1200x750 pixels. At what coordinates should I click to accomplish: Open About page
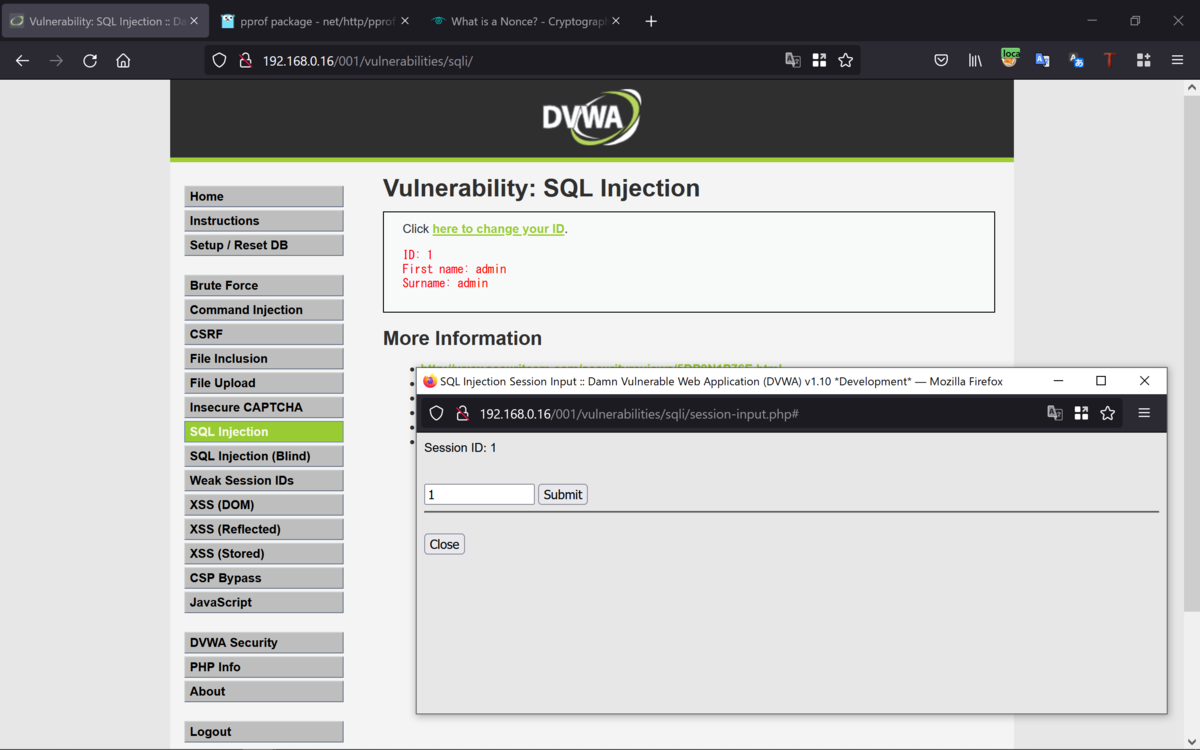point(264,691)
